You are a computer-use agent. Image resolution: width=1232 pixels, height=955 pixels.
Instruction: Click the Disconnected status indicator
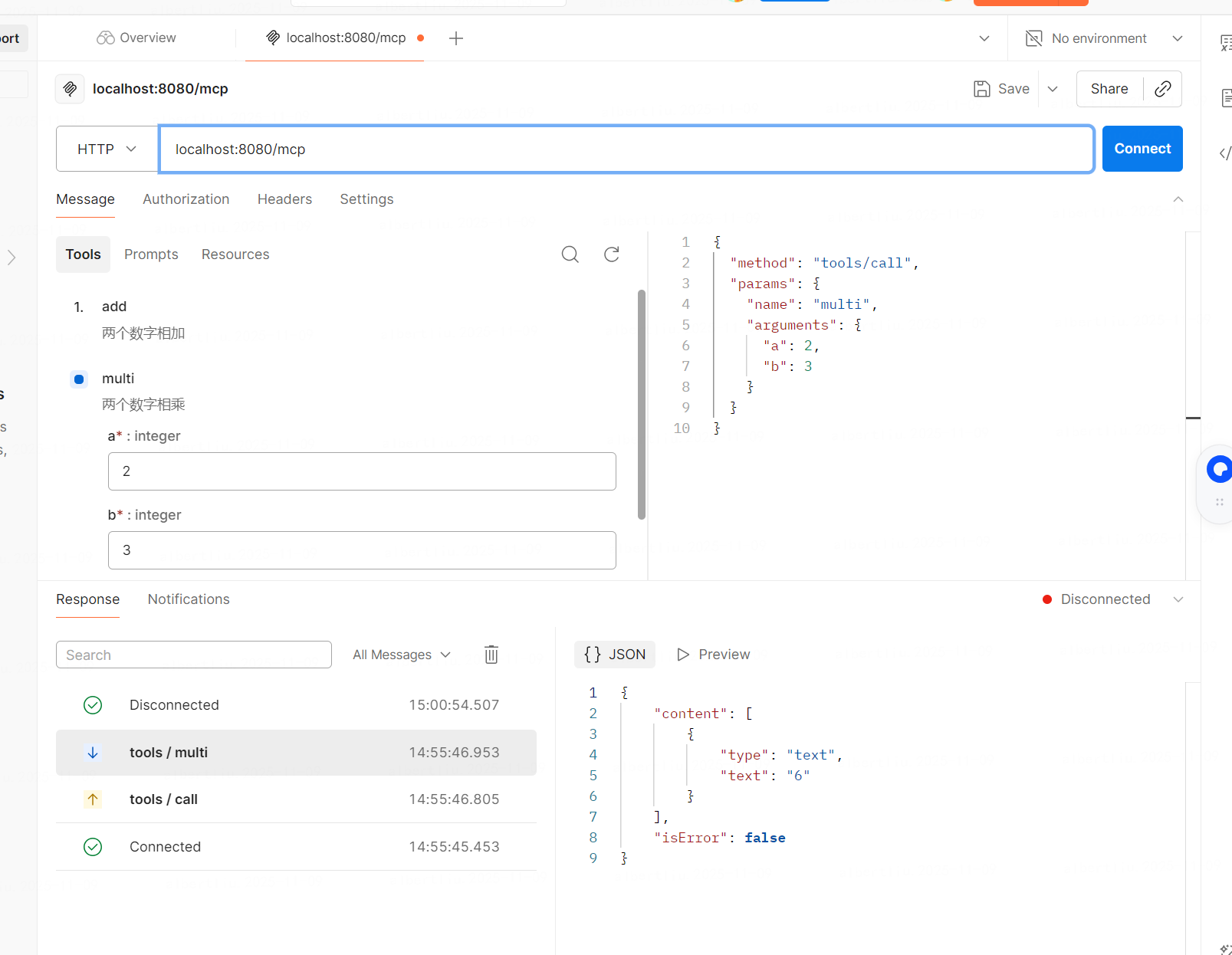(1096, 599)
